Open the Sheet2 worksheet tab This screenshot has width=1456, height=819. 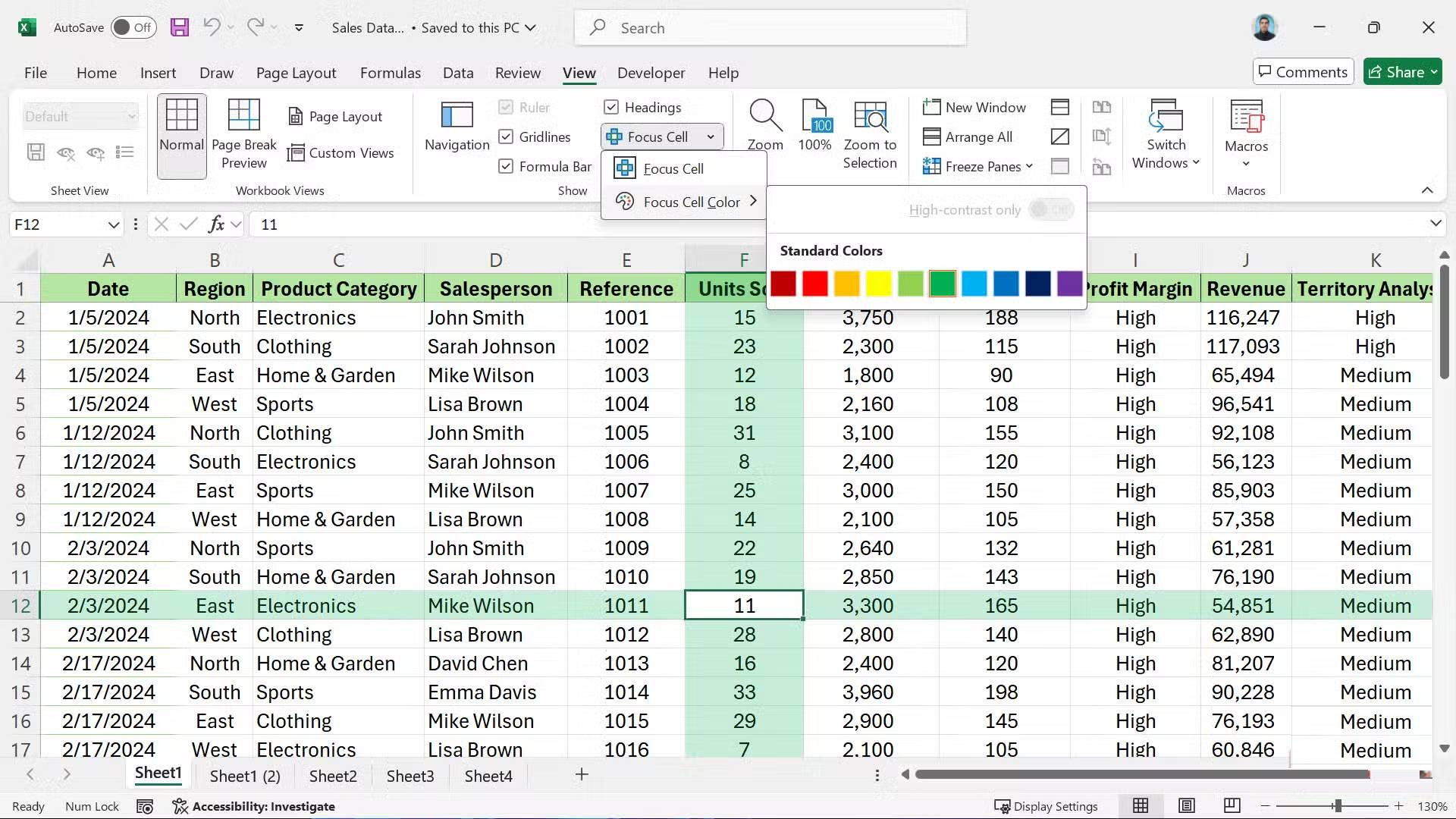pyautogui.click(x=332, y=775)
